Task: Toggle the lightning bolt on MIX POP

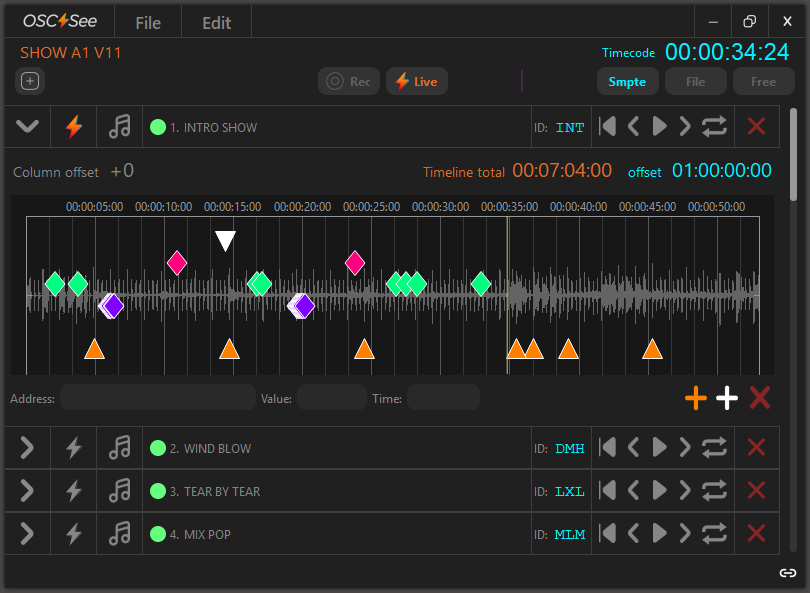Action: click(74, 534)
